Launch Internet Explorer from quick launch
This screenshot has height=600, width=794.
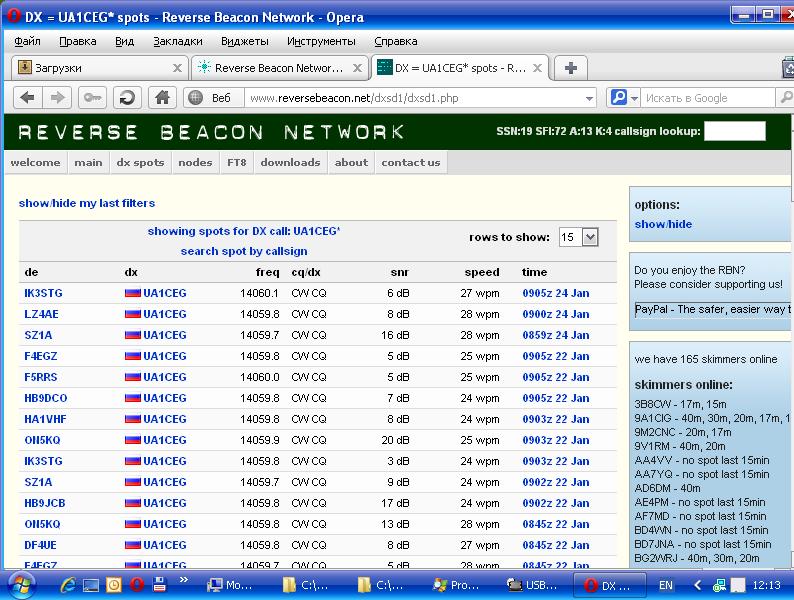68,585
